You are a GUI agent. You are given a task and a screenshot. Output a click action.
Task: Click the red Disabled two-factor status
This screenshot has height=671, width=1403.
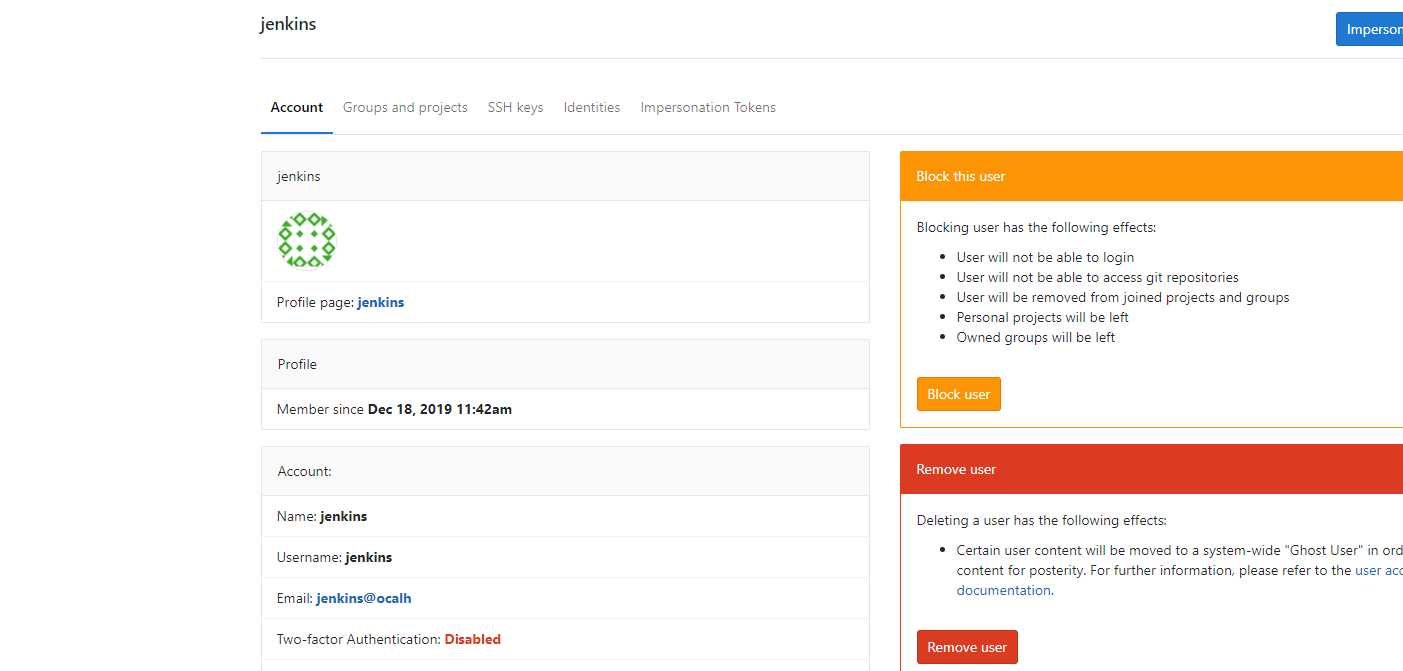[472, 639]
